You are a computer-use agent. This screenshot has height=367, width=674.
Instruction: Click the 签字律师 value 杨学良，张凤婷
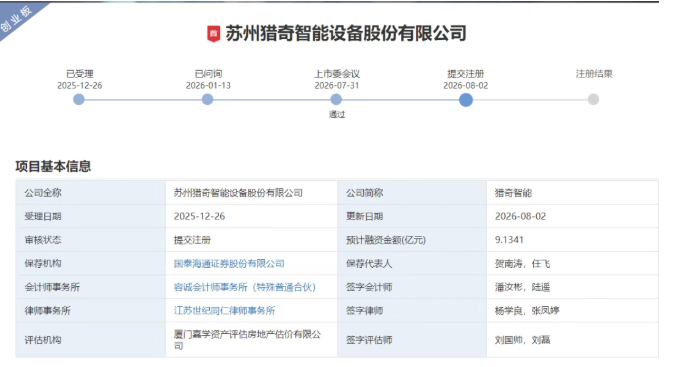[527, 311]
